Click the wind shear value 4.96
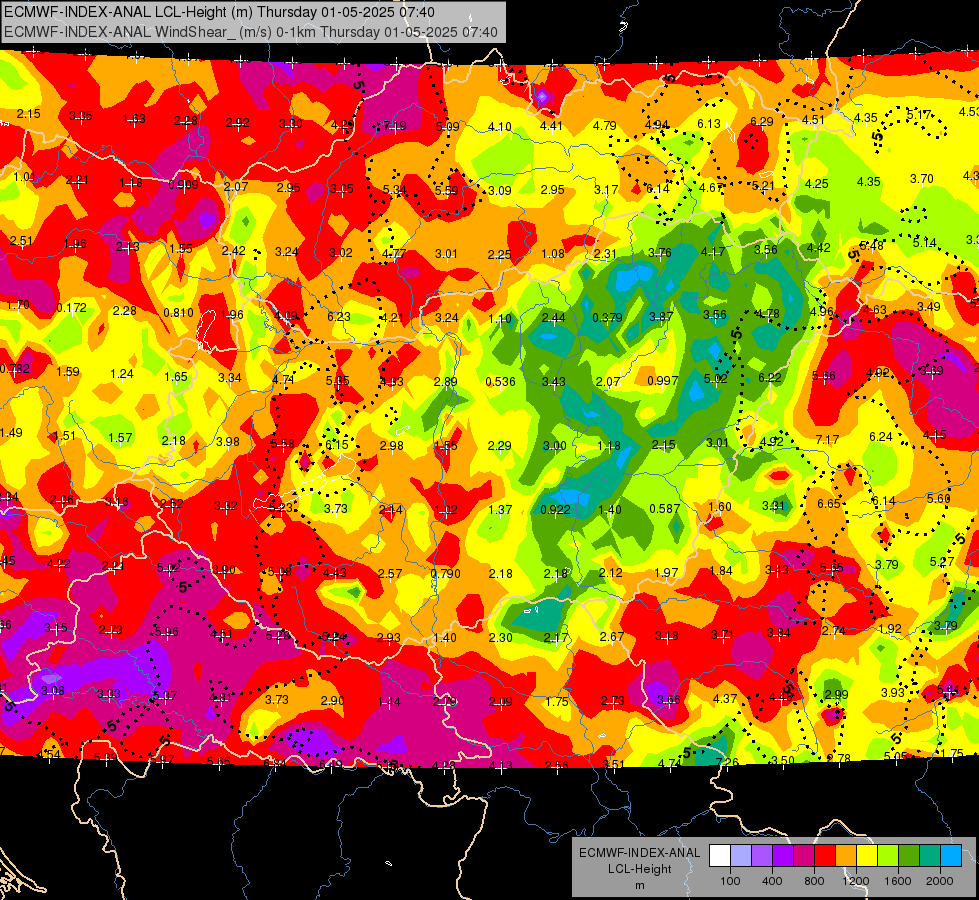Image resolution: width=979 pixels, height=900 pixels. tap(822, 311)
